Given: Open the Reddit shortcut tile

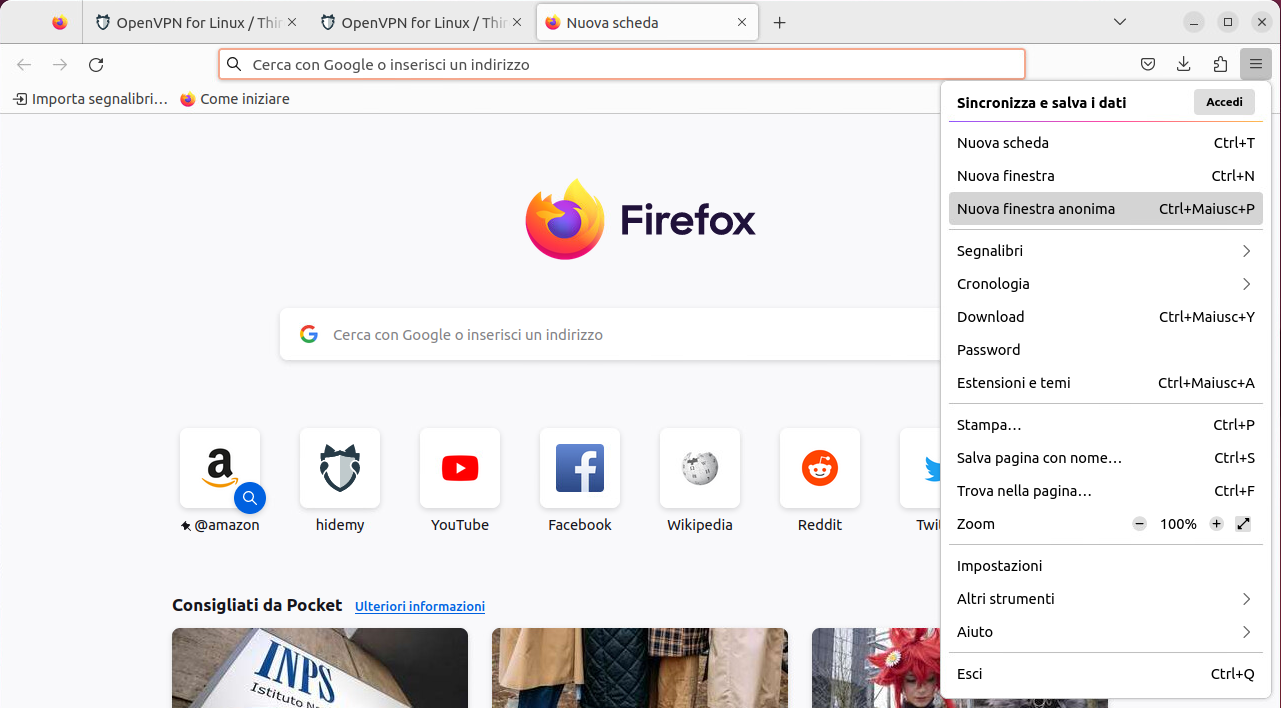Looking at the screenshot, I should pos(820,468).
